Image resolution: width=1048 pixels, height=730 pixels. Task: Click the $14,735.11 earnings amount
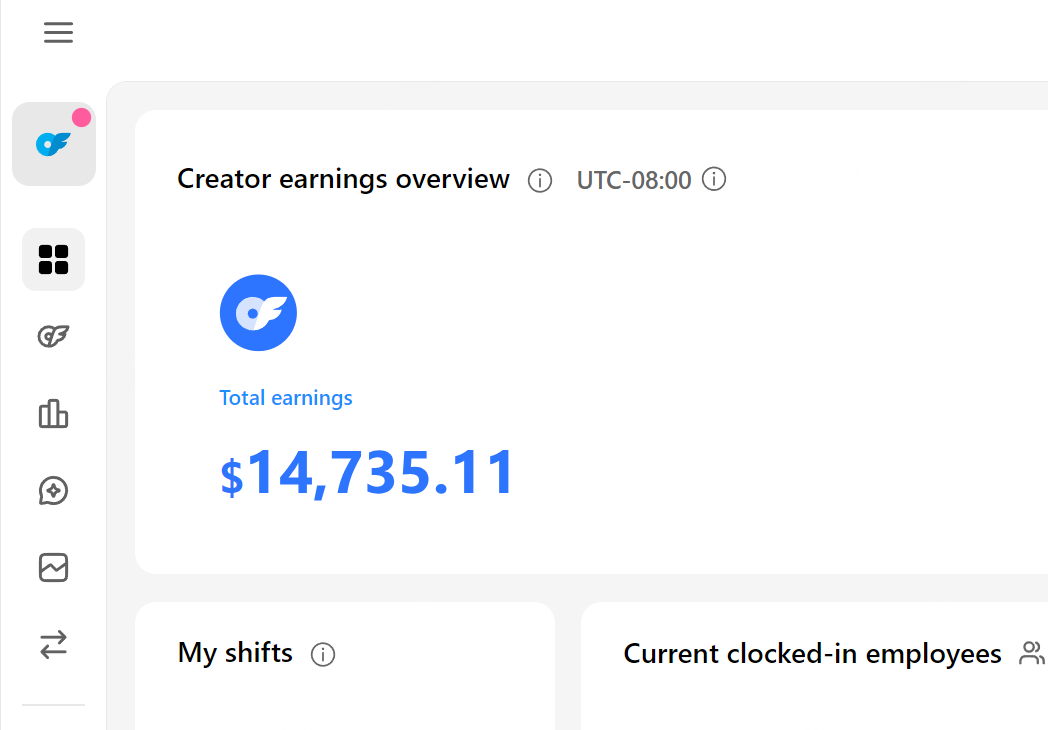point(367,473)
